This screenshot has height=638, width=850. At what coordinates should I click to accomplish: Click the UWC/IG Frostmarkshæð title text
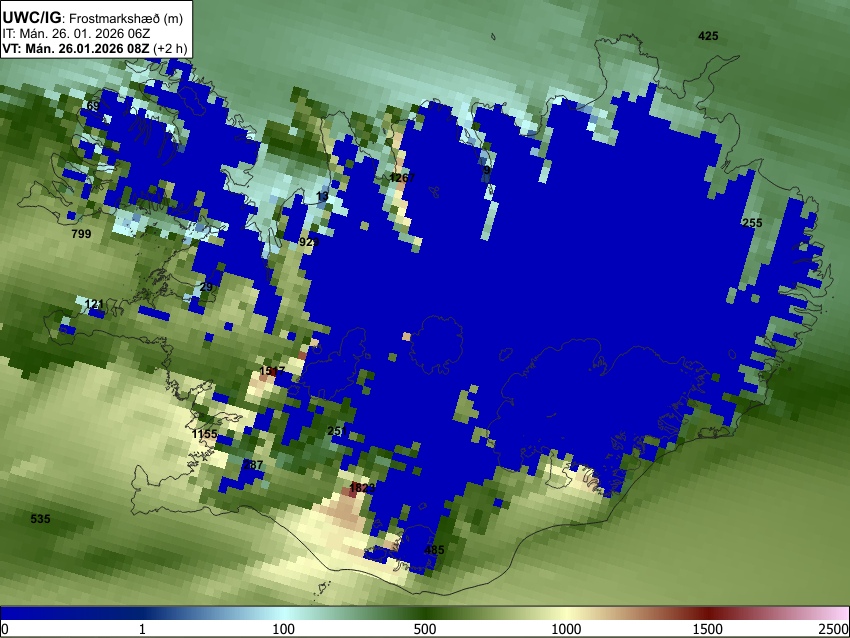(x=93, y=18)
